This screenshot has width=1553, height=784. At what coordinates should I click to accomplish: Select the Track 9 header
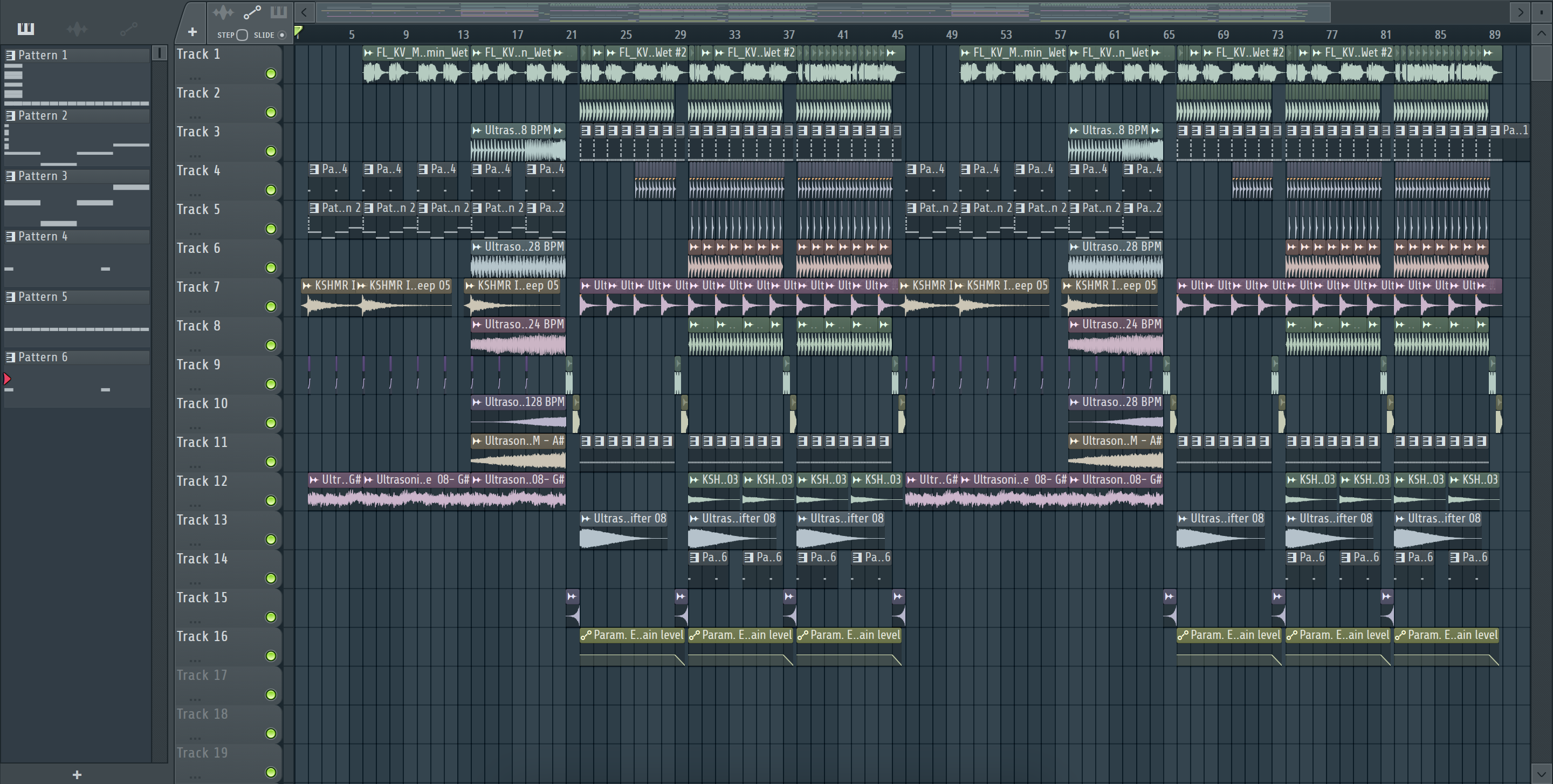point(228,375)
